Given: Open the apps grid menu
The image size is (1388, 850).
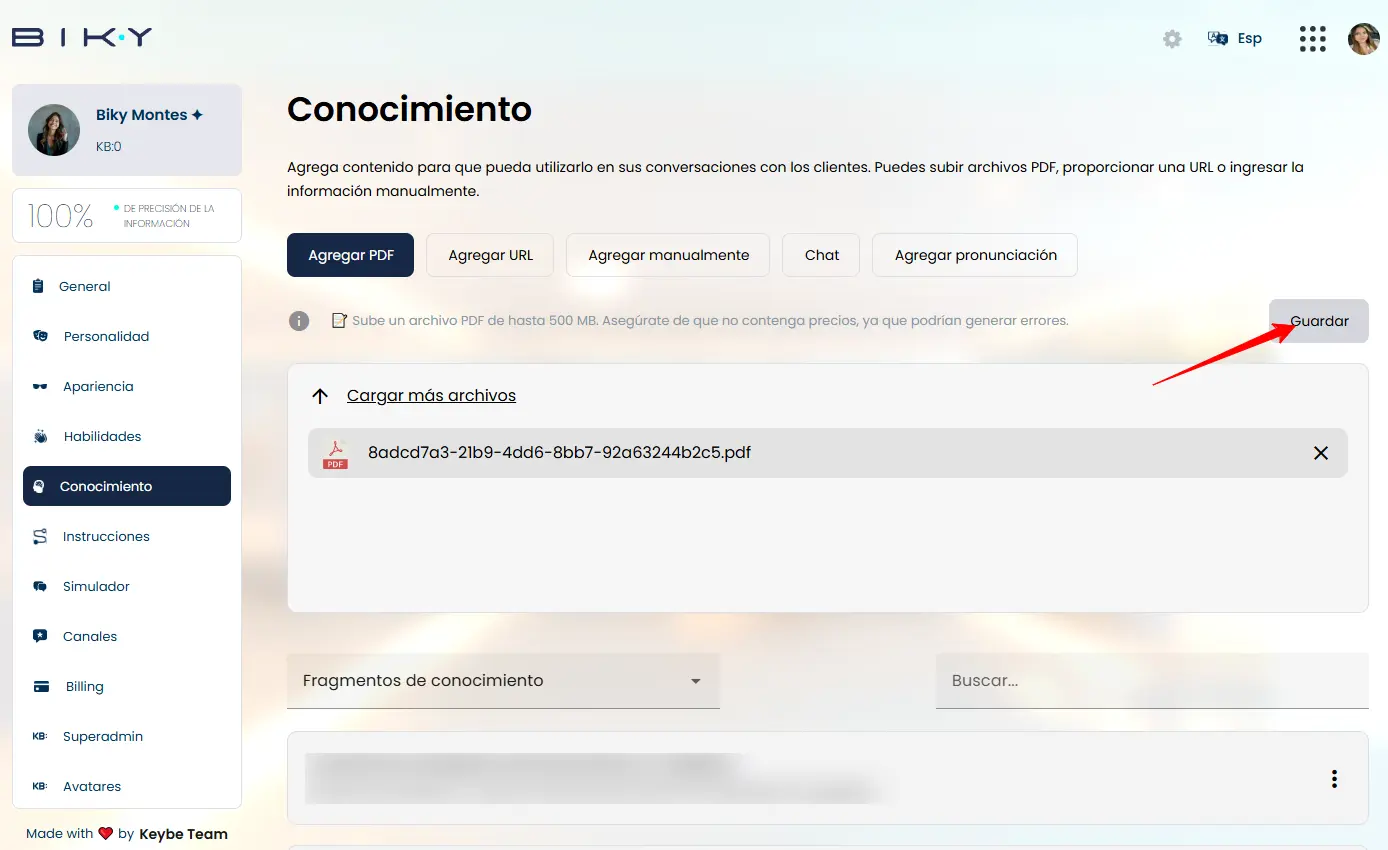Looking at the screenshot, I should click(x=1312, y=39).
